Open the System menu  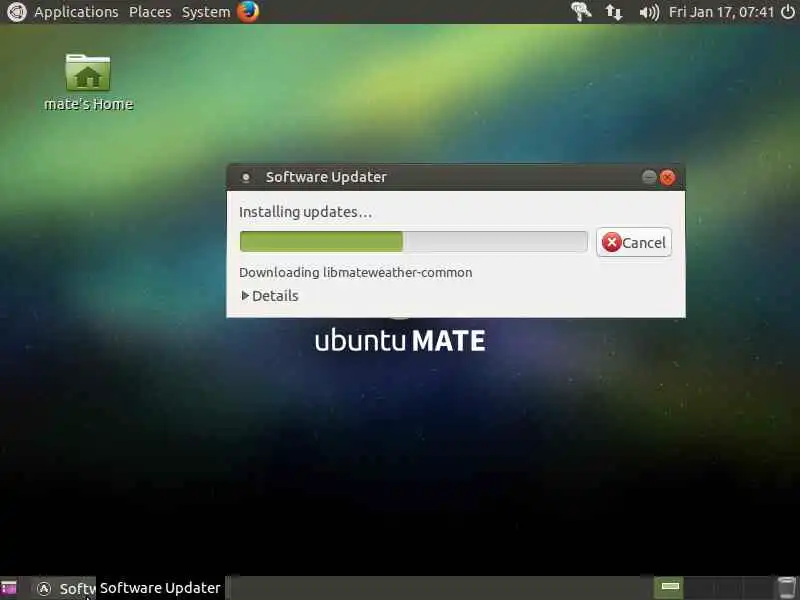click(206, 12)
